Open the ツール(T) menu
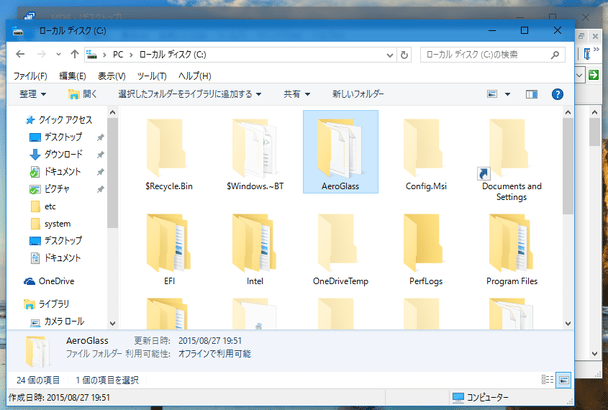Viewport: 608px width, 410px height. 152,76
